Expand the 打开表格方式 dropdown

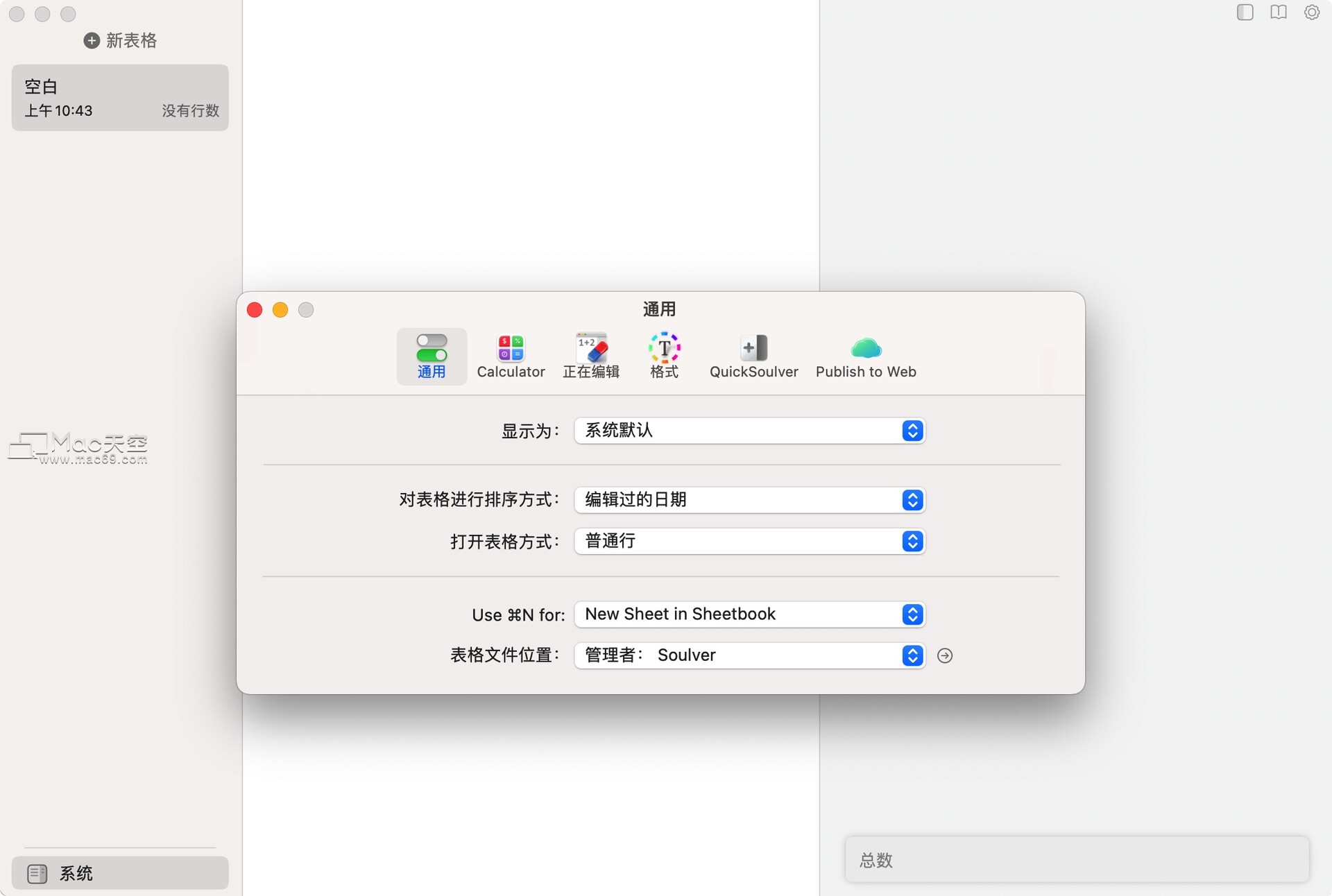[x=749, y=541]
